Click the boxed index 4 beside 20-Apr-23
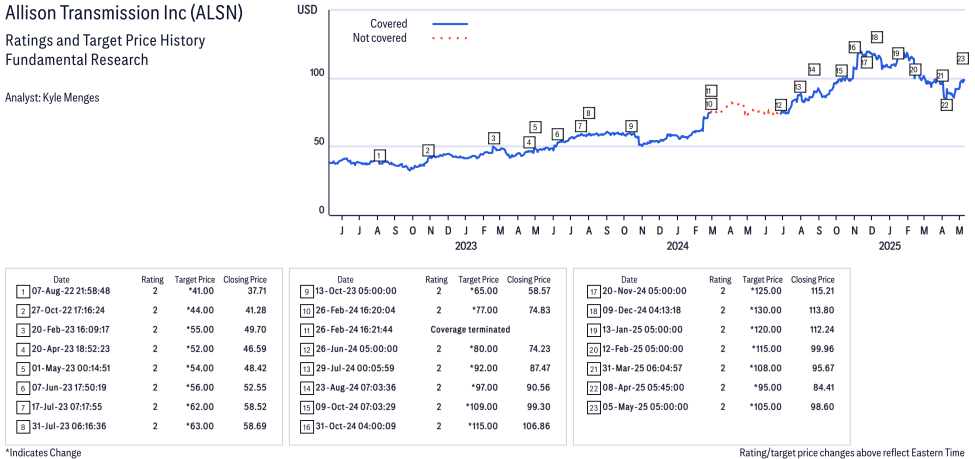 point(22,349)
